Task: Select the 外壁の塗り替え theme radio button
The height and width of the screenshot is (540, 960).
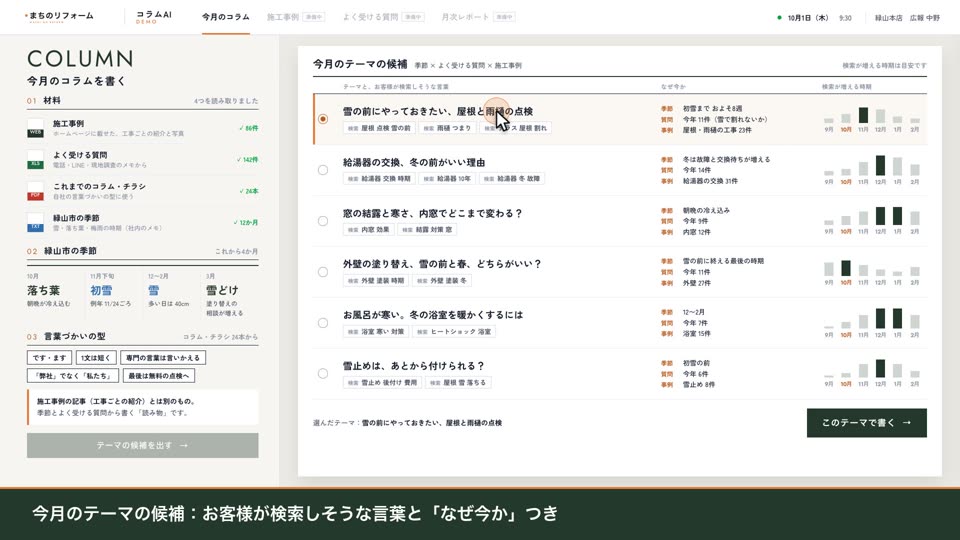Action: point(323,272)
